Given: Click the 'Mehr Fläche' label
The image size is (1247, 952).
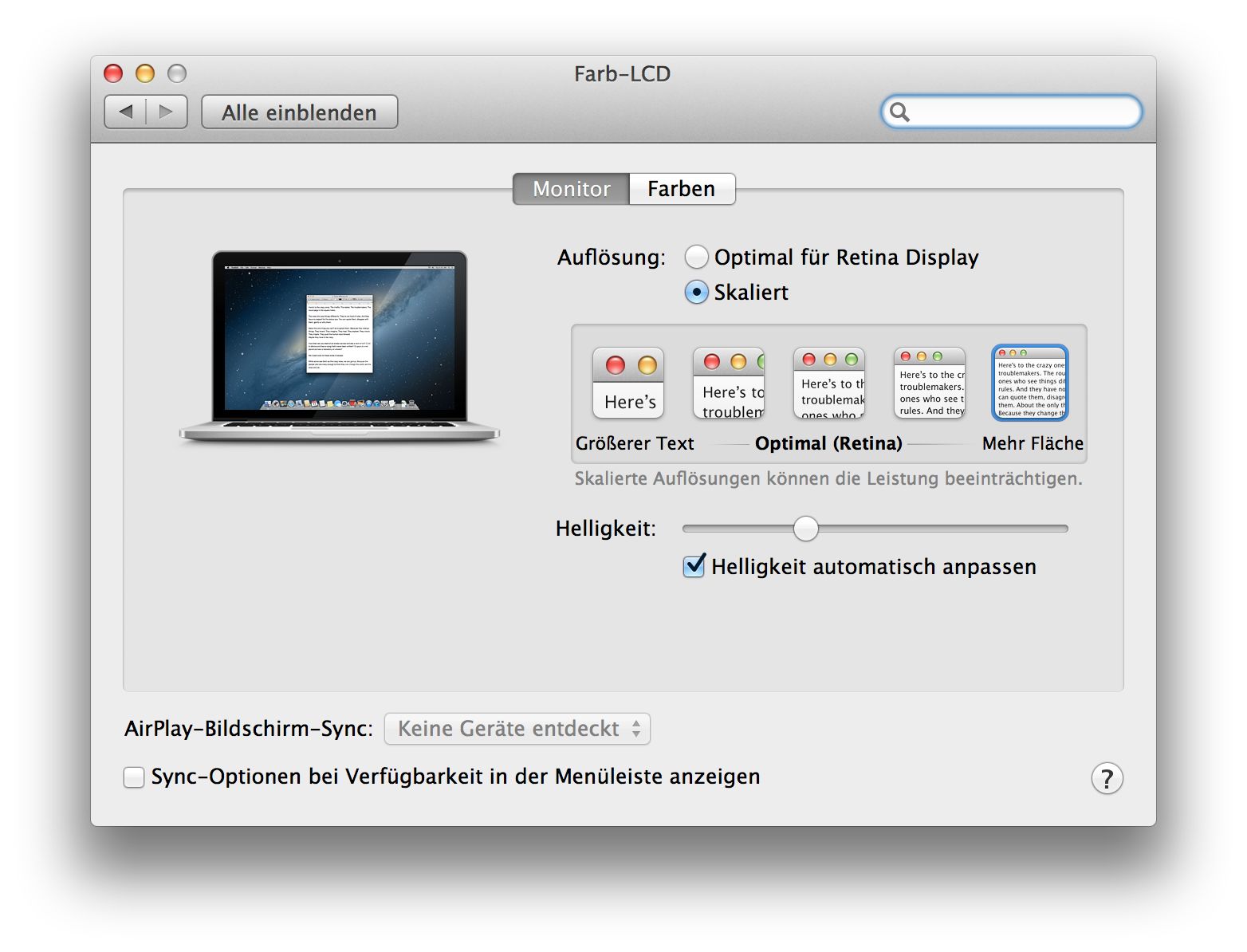Looking at the screenshot, I should pyautogui.click(x=1033, y=443).
